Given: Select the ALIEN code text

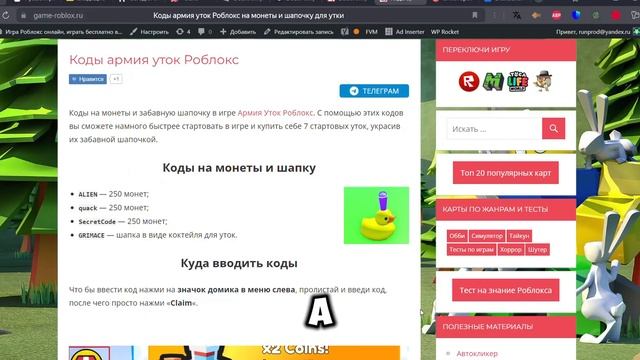Looking at the screenshot, I should 88,194.
